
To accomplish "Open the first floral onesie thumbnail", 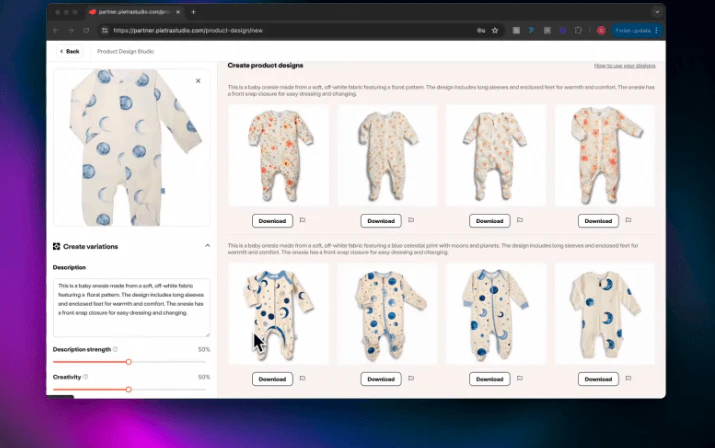I will 279,156.
